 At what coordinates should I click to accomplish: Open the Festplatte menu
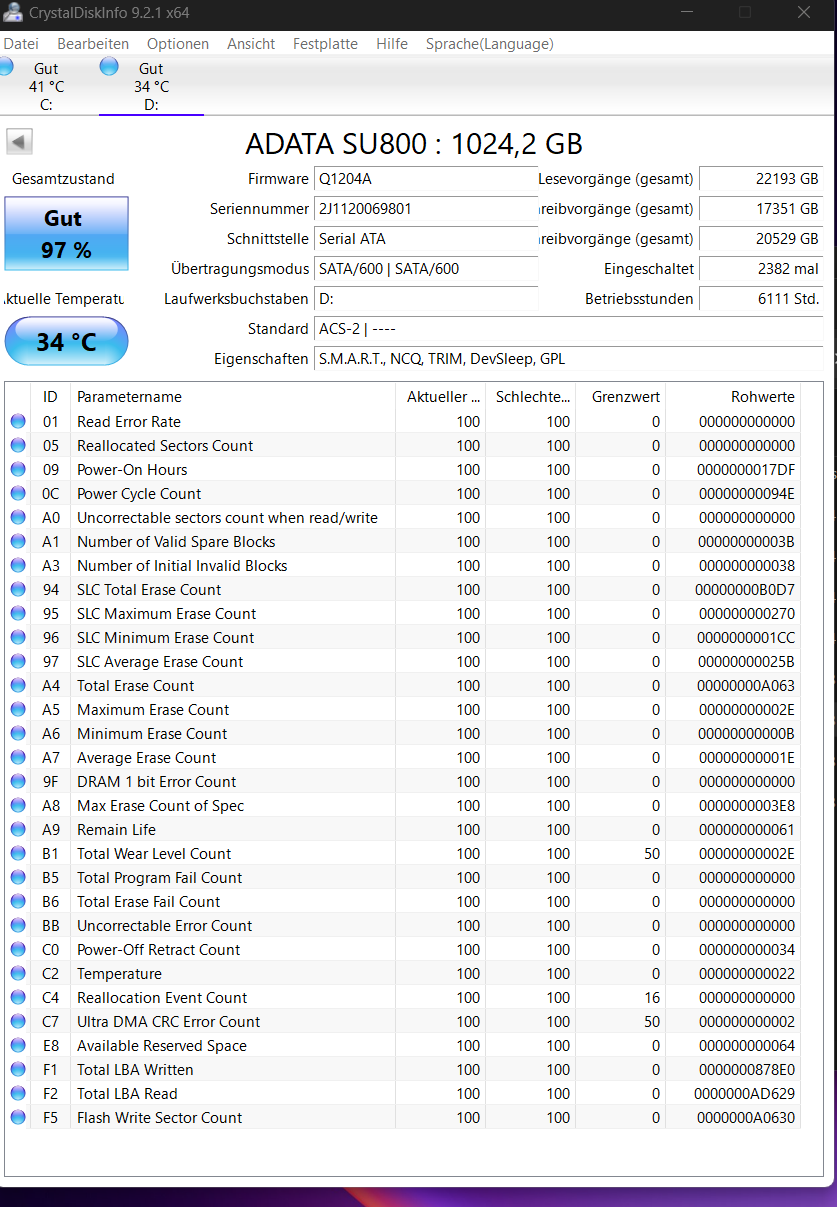(325, 44)
